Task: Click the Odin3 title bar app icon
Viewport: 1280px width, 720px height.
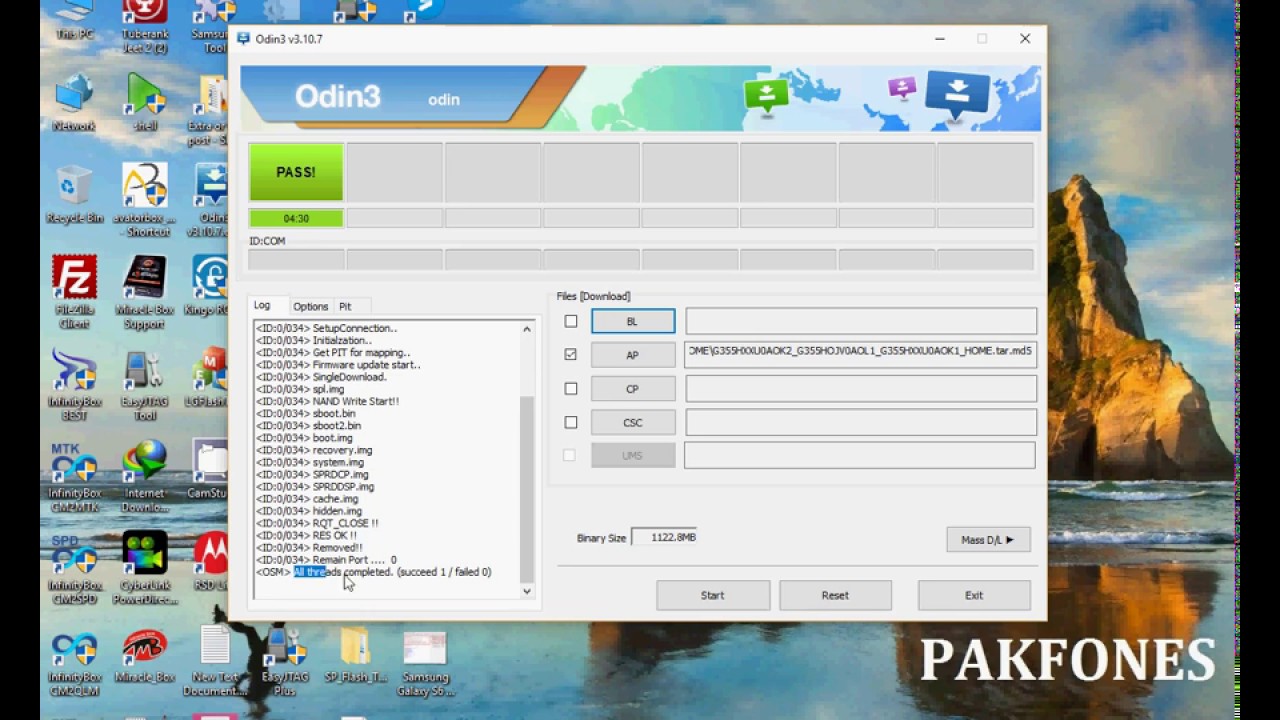Action: [x=243, y=39]
